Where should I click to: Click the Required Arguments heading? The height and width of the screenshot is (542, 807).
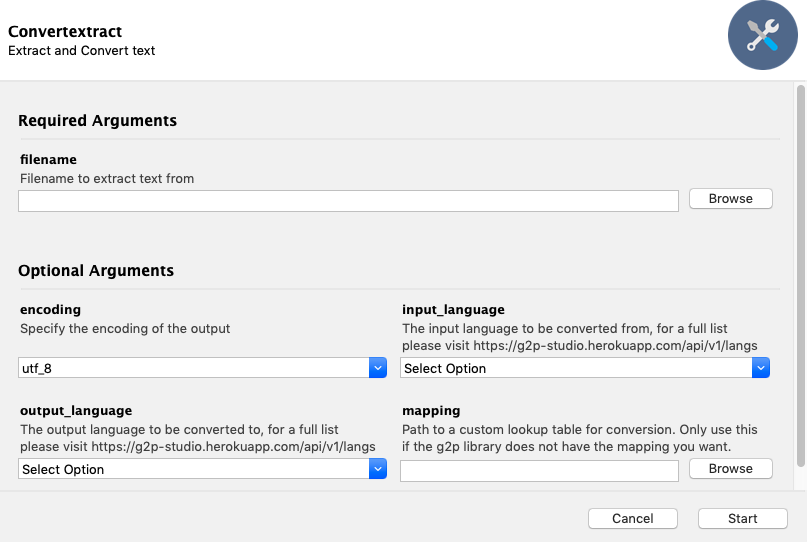pyautogui.click(x=98, y=121)
